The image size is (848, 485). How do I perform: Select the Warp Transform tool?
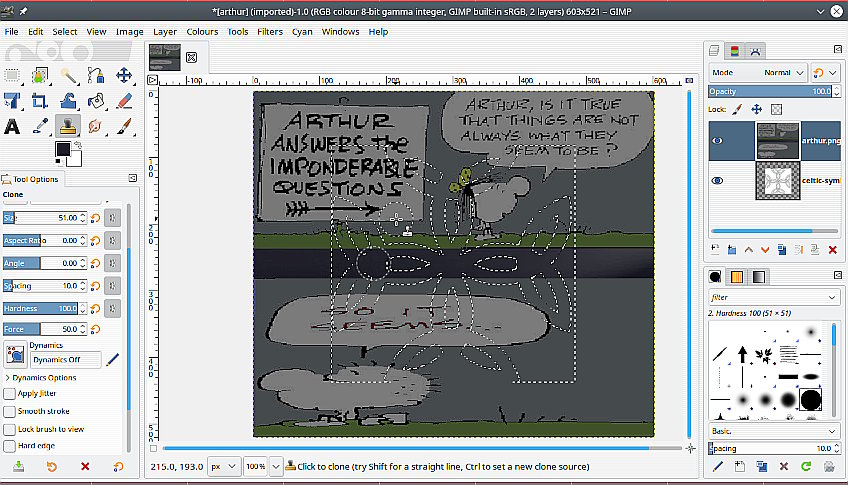coord(68,101)
